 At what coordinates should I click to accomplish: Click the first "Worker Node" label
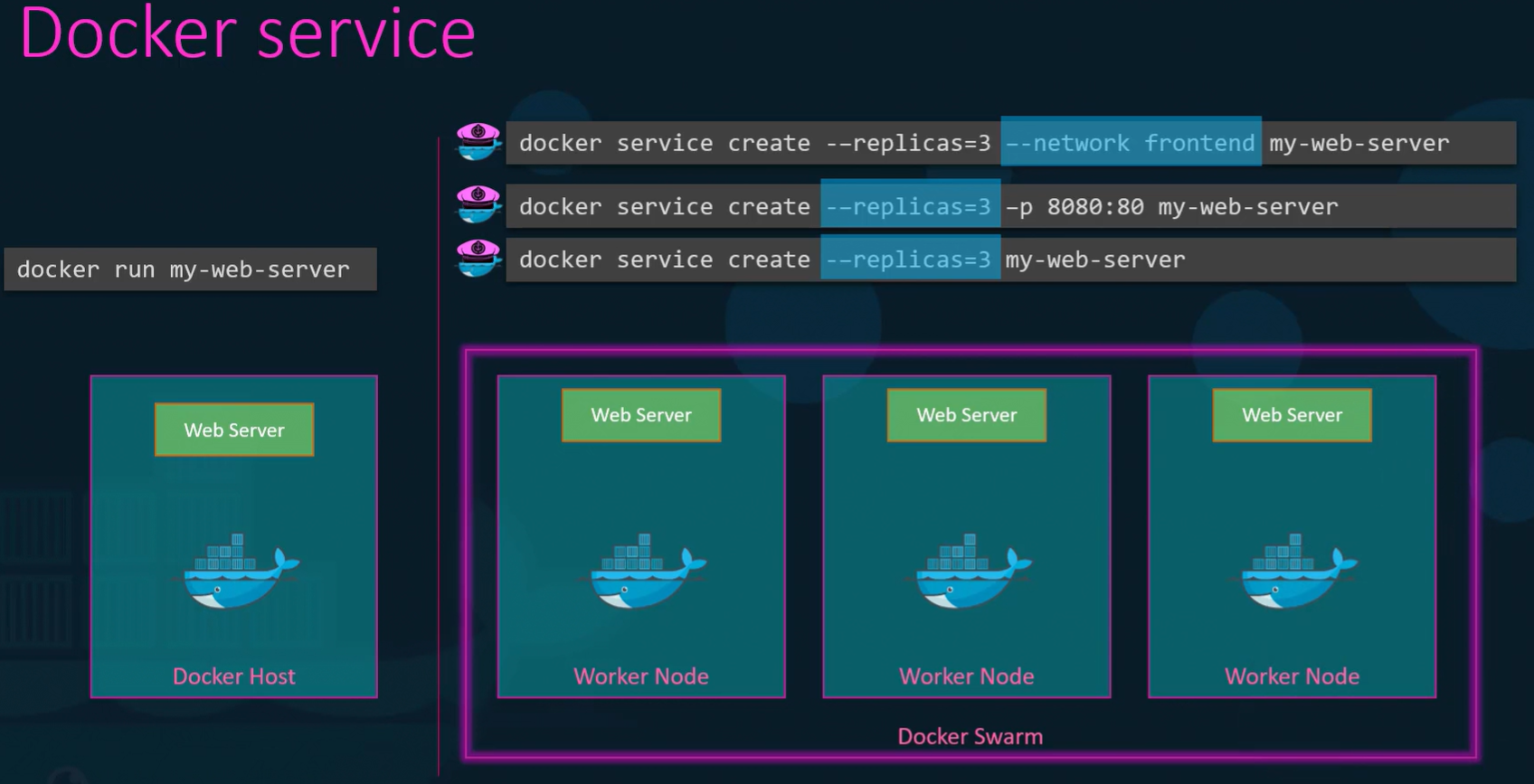pyautogui.click(x=641, y=676)
